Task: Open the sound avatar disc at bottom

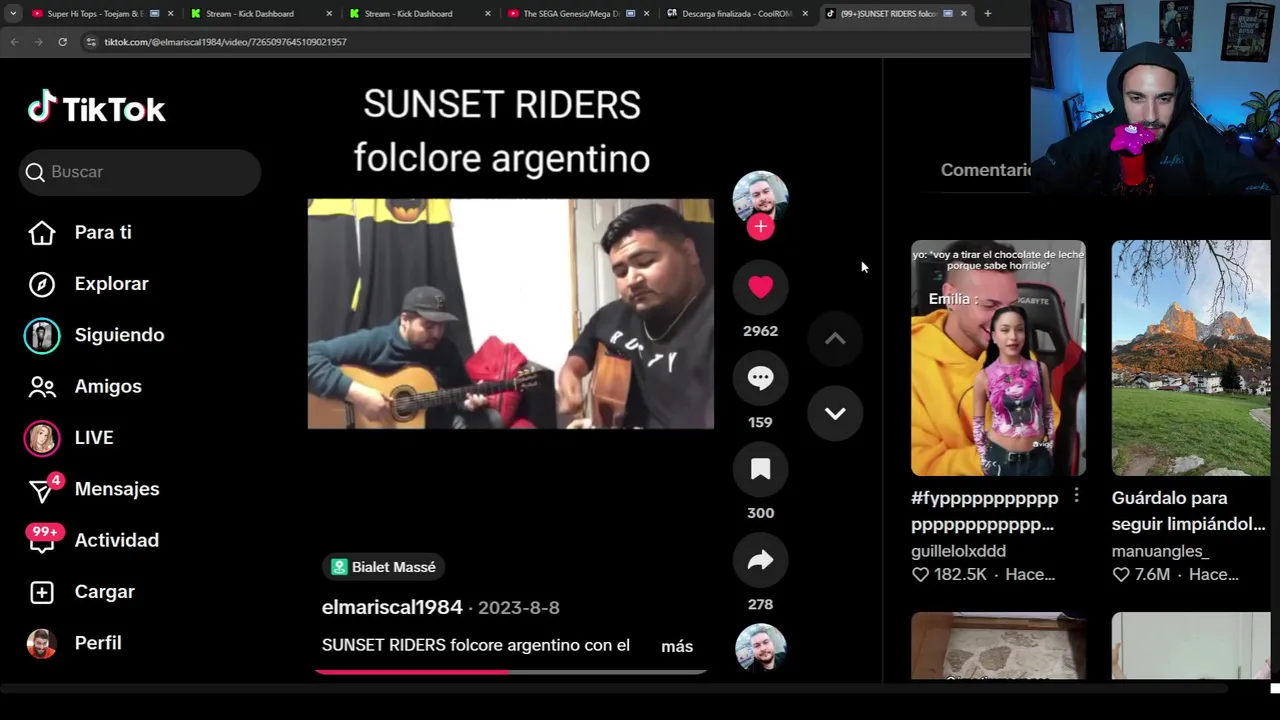Action: [760, 648]
